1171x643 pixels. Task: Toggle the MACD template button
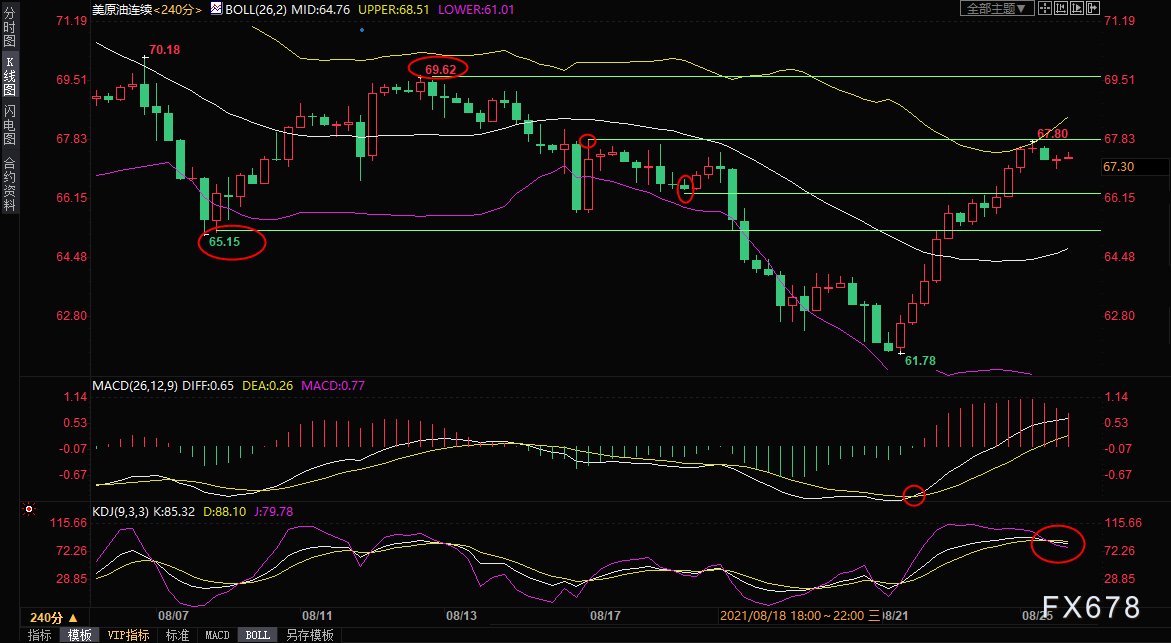click(217, 635)
